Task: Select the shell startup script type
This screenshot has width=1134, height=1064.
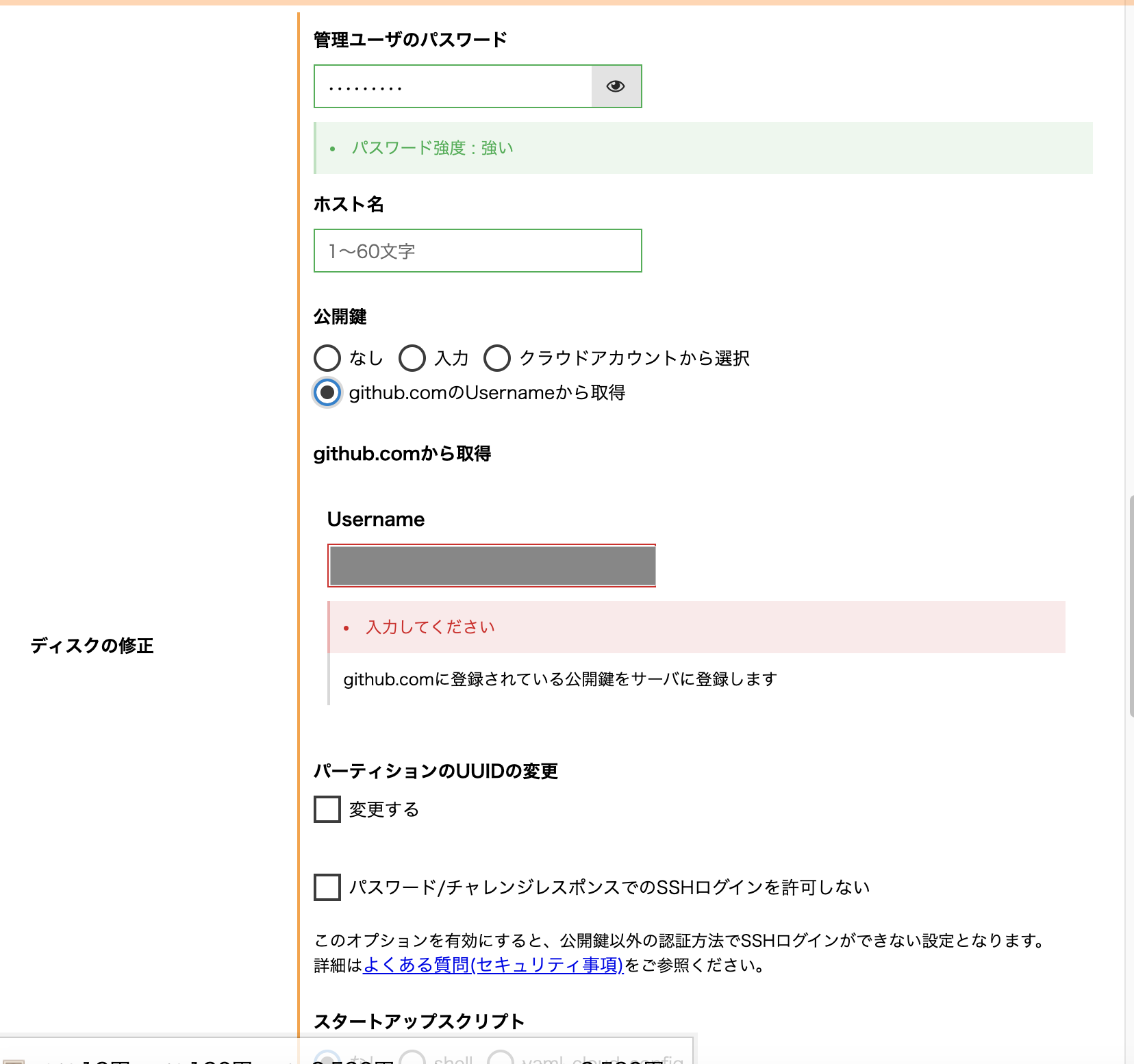Action: tap(412, 1058)
